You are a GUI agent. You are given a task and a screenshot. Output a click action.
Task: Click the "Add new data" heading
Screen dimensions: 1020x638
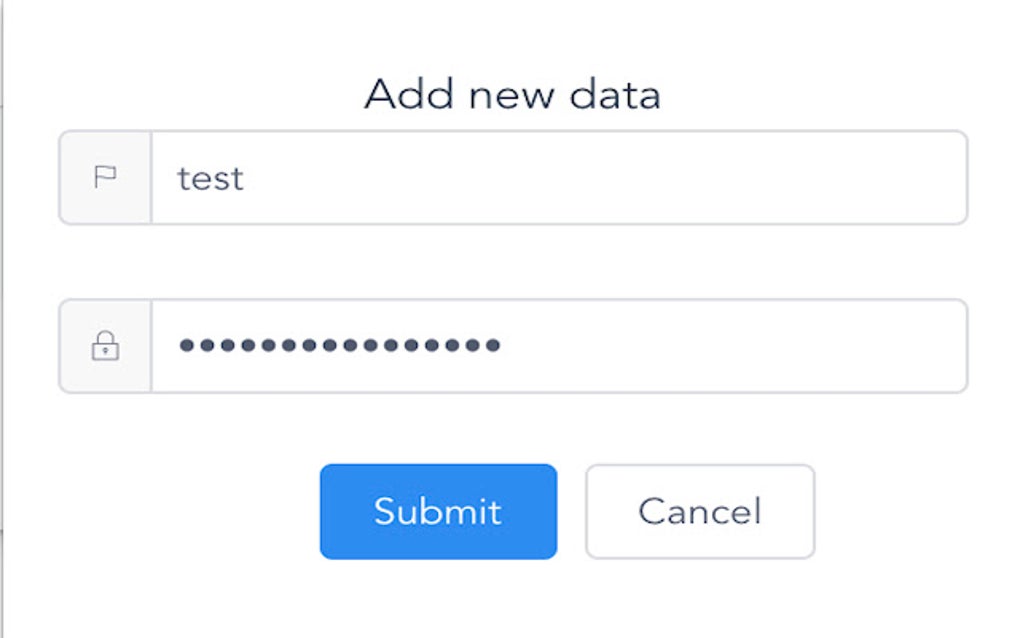point(512,95)
